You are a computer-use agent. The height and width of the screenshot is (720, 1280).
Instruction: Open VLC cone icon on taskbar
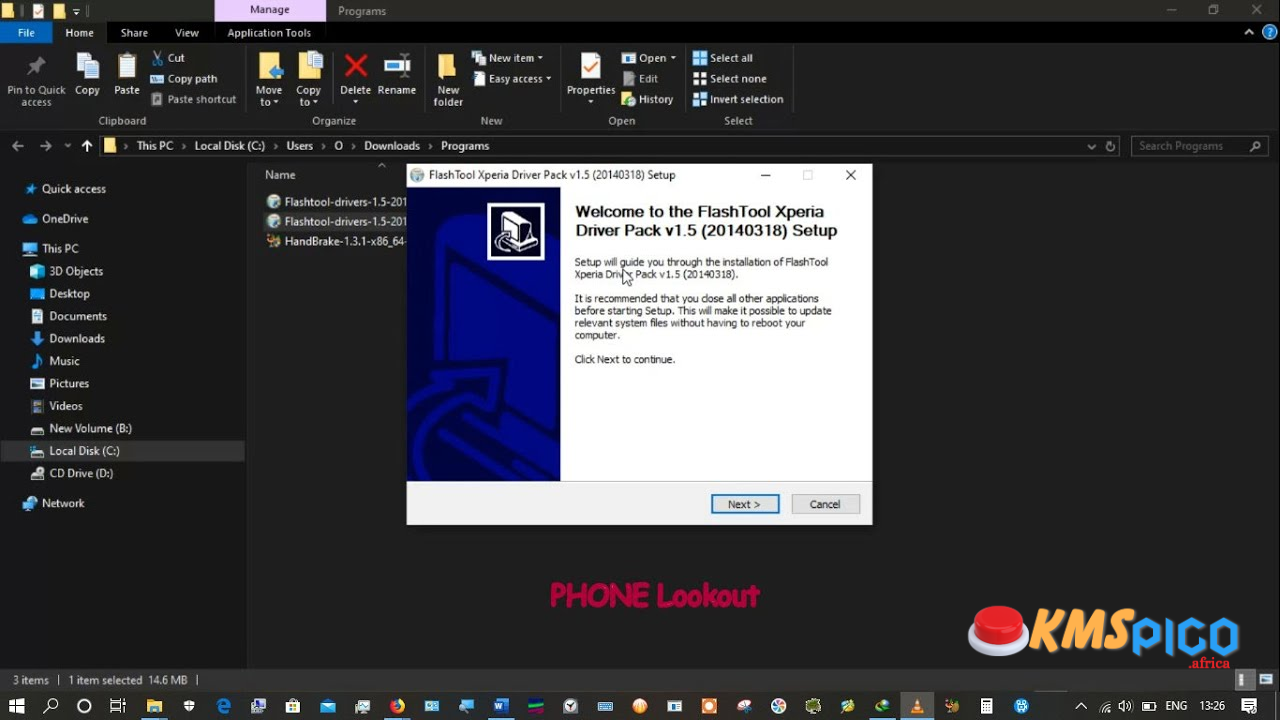pos(917,706)
